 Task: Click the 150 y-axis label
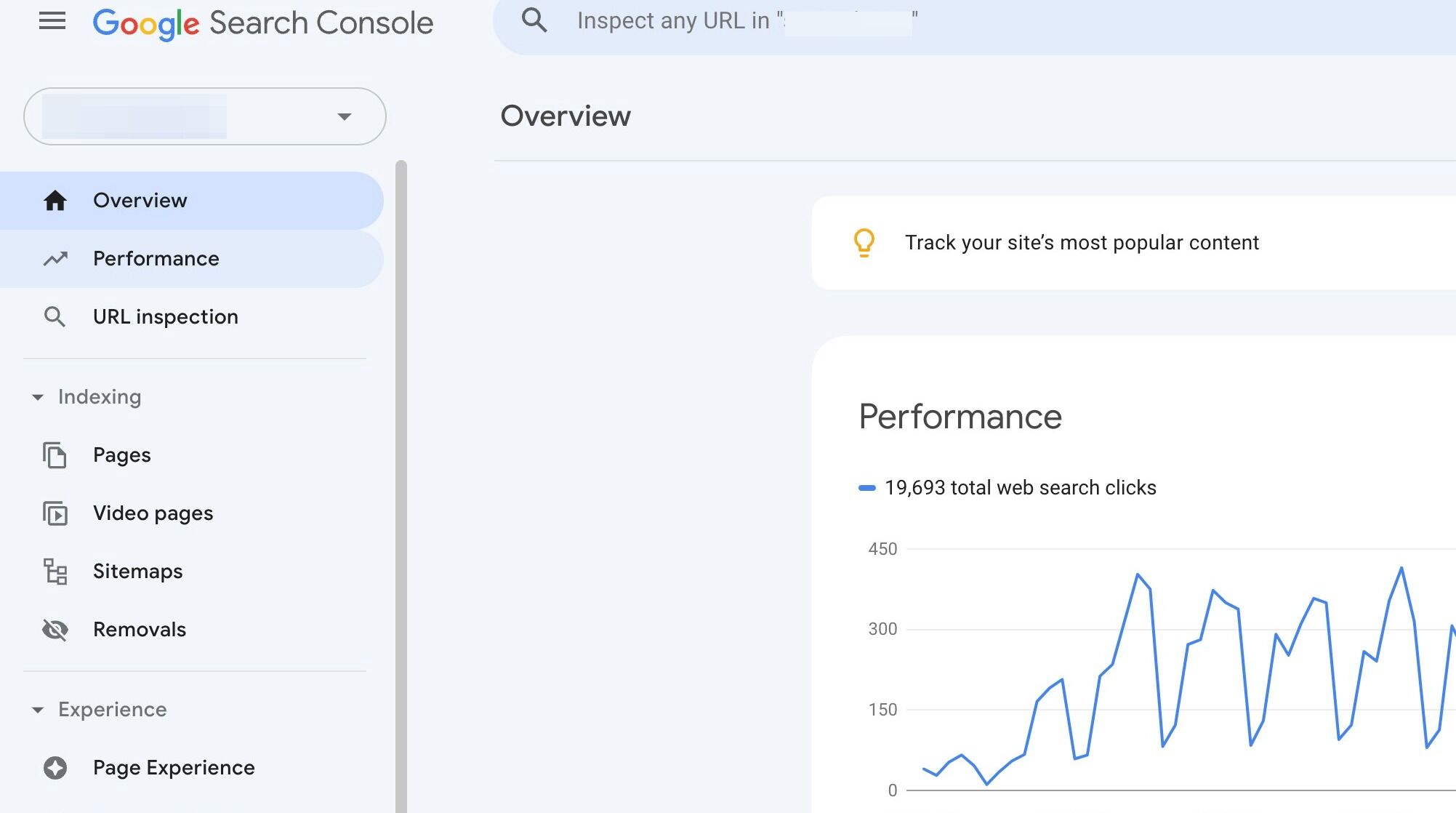tap(882, 710)
